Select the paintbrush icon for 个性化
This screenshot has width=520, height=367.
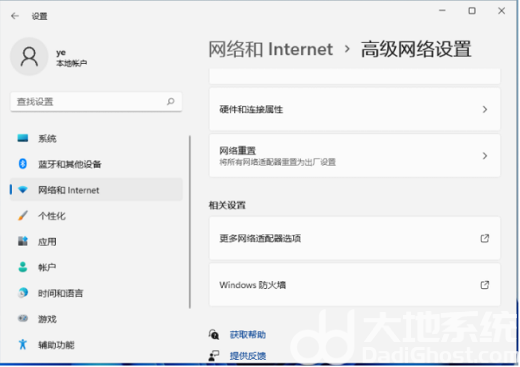[x=23, y=216]
